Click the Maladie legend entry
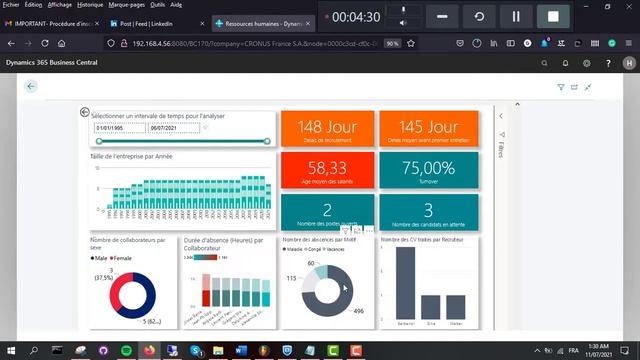The width and height of the screenshot is (640, 360). (x=293, y=249)
